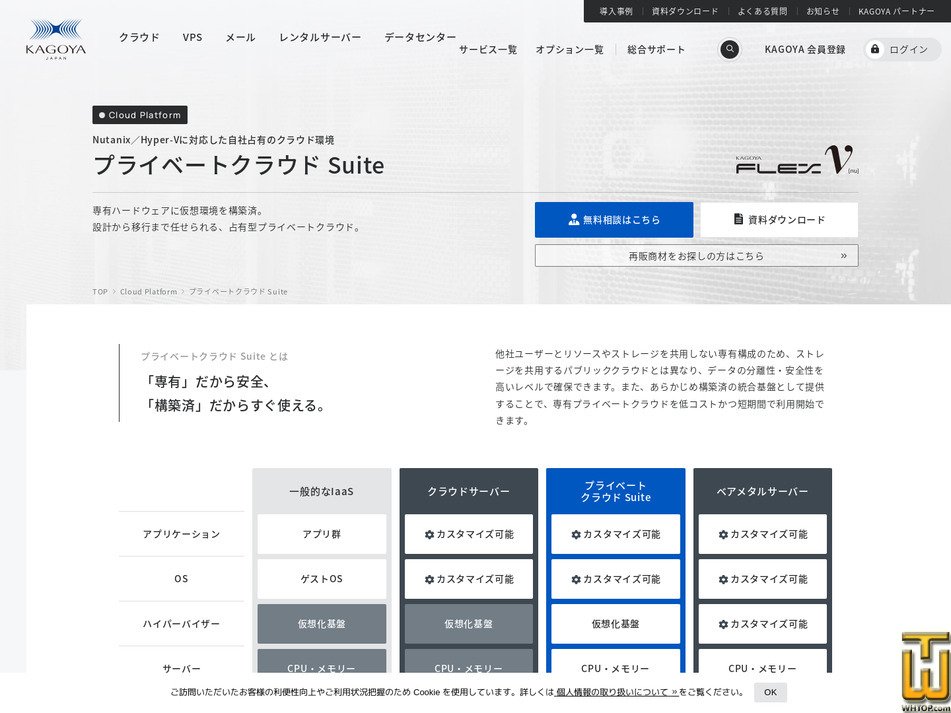
Task: Click 仮想化基盤 cell under クラウドサーバー
Action: pyautogui.click(x=469, y=624)
